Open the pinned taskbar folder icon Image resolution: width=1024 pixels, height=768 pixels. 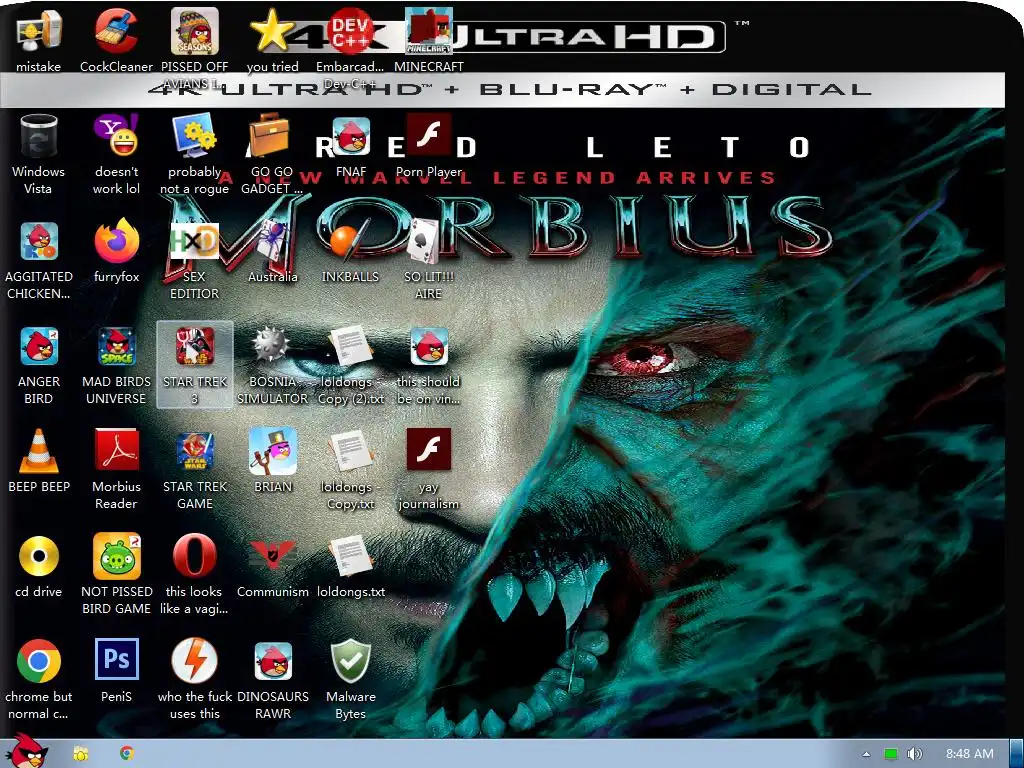click(81, 754)
